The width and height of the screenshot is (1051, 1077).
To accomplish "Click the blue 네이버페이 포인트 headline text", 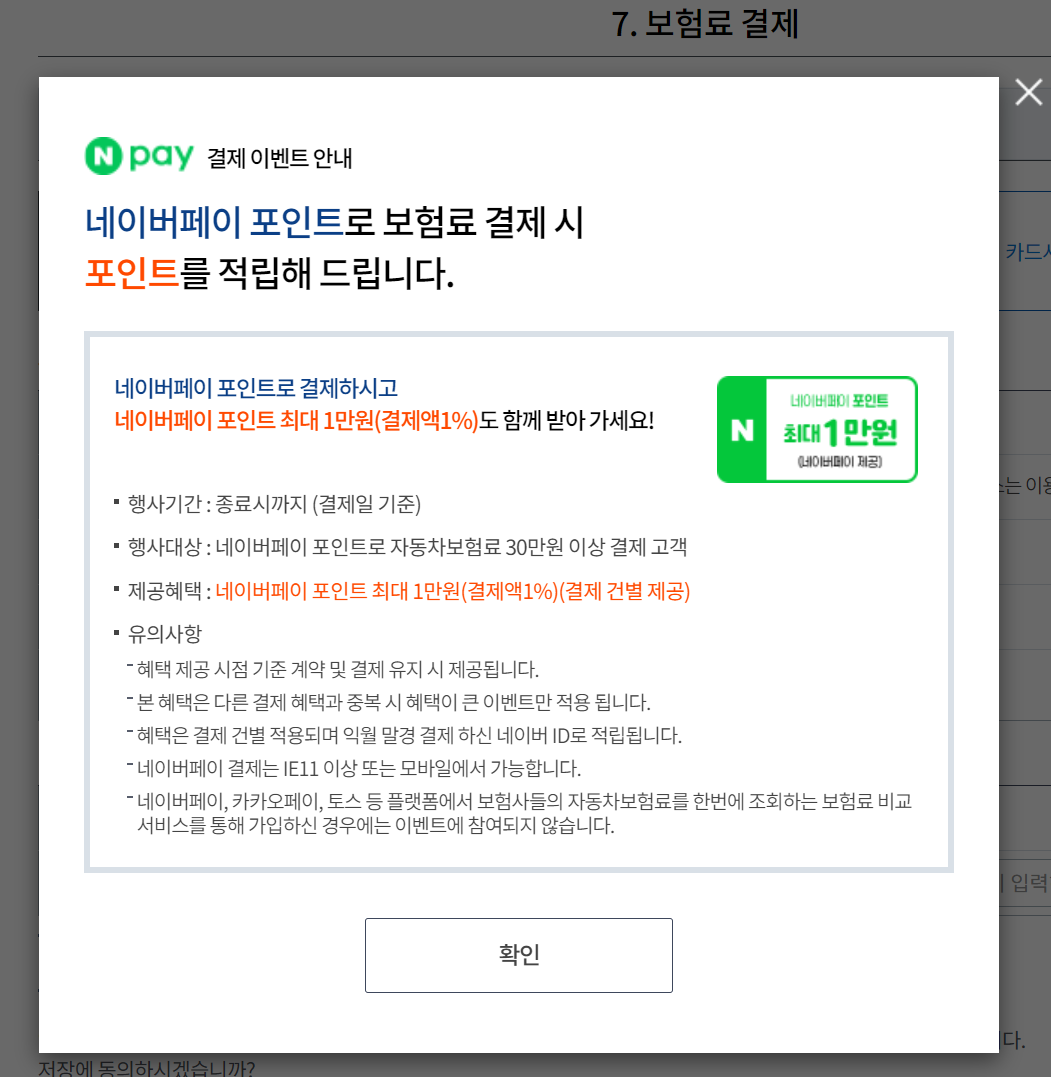I will tap(214, 223).
